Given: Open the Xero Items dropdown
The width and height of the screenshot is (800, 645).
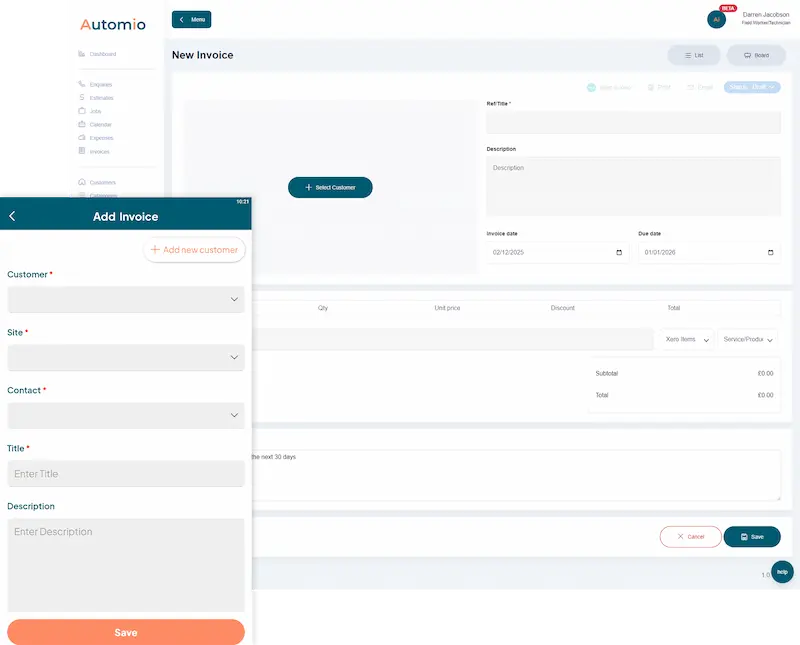Looking at the screenshot, I should 687,339.
